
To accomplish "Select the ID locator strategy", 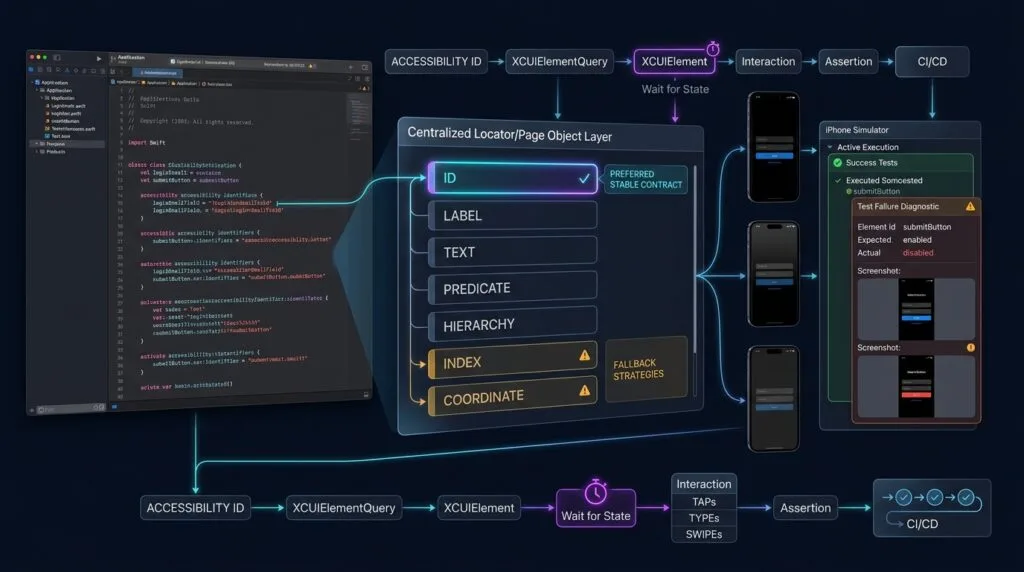I will coord(513,178).
